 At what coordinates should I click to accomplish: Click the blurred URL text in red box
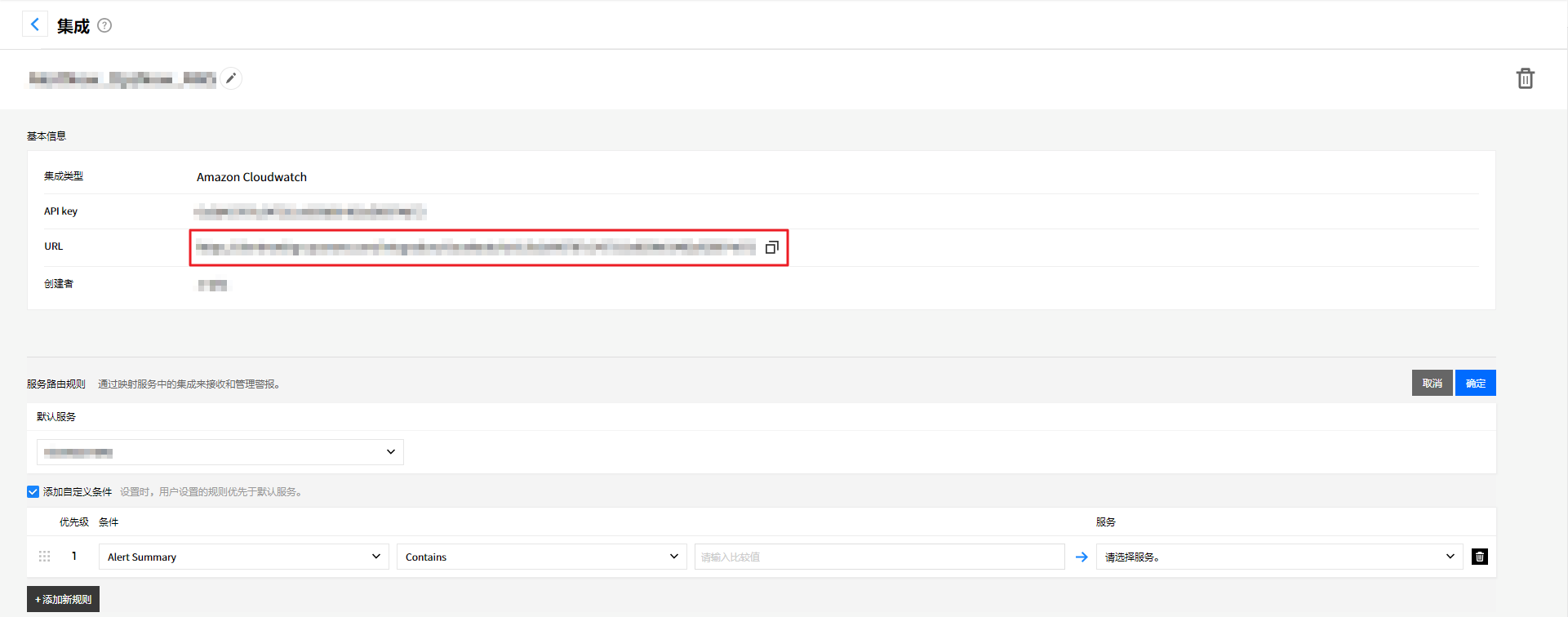(x=475, y=247)
